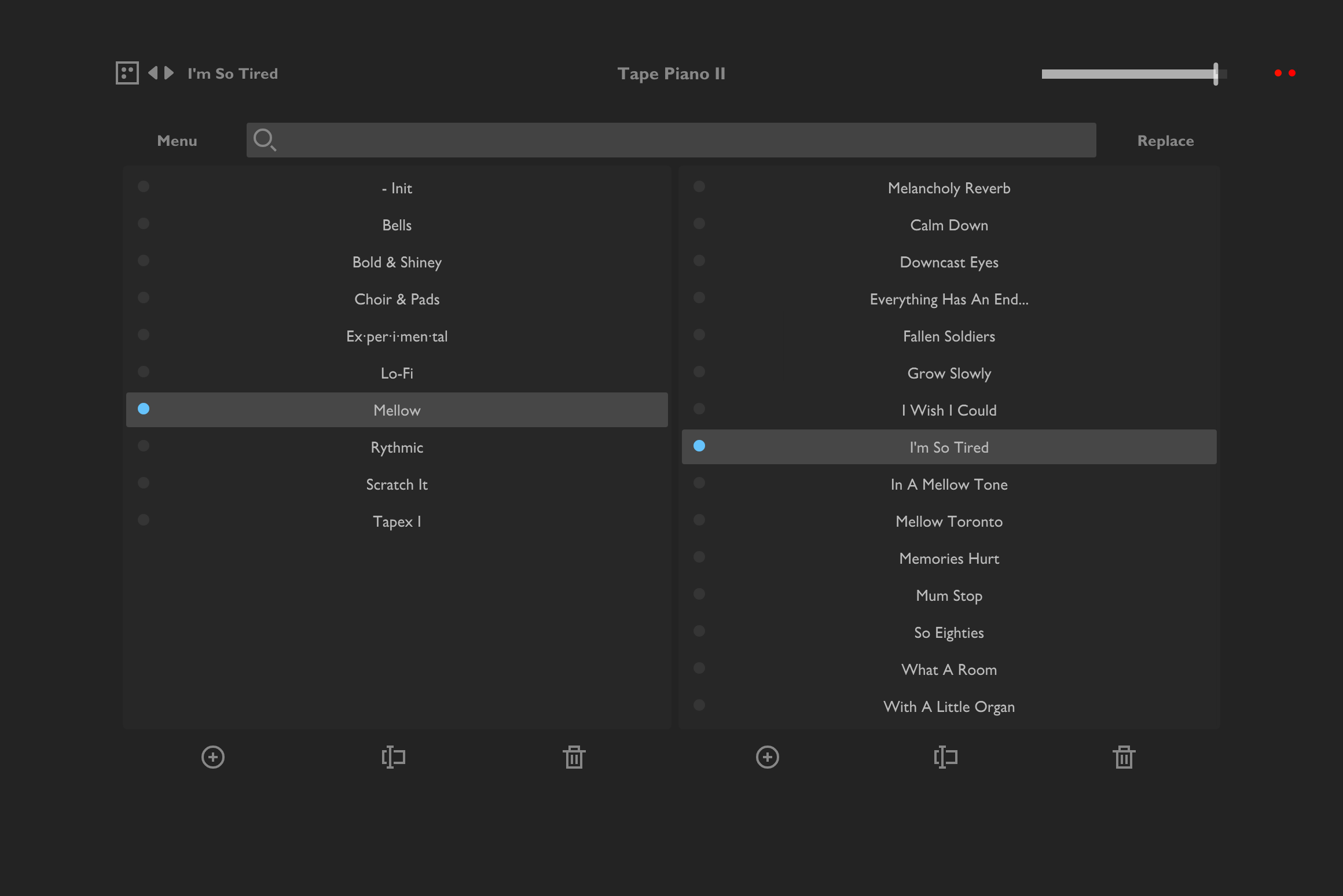Toggle blue dot beside I'm So Tired
1343x896 pixels.
699,446
